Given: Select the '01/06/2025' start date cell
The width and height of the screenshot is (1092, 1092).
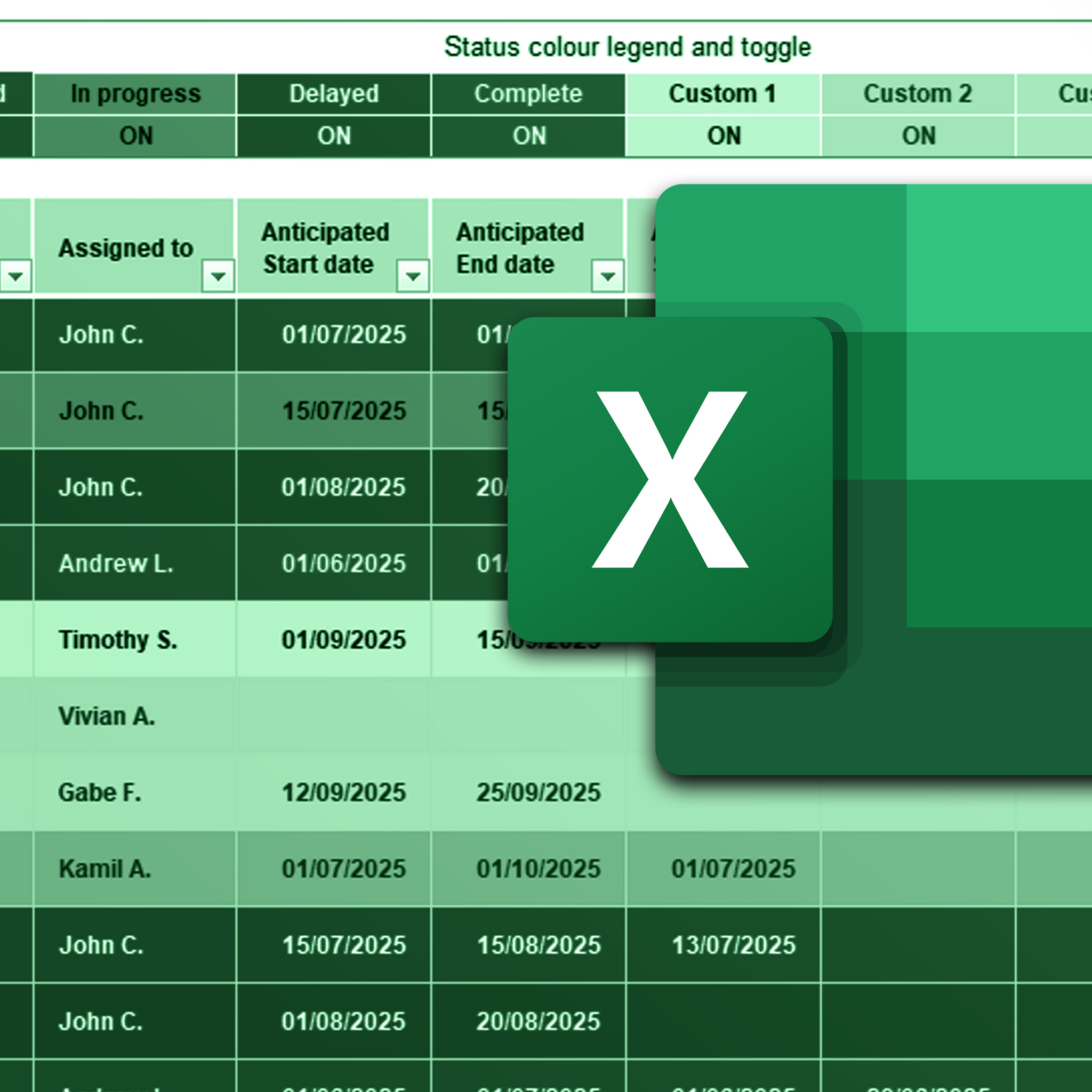Looking at the screenshot, I should (x=334, y=564).
